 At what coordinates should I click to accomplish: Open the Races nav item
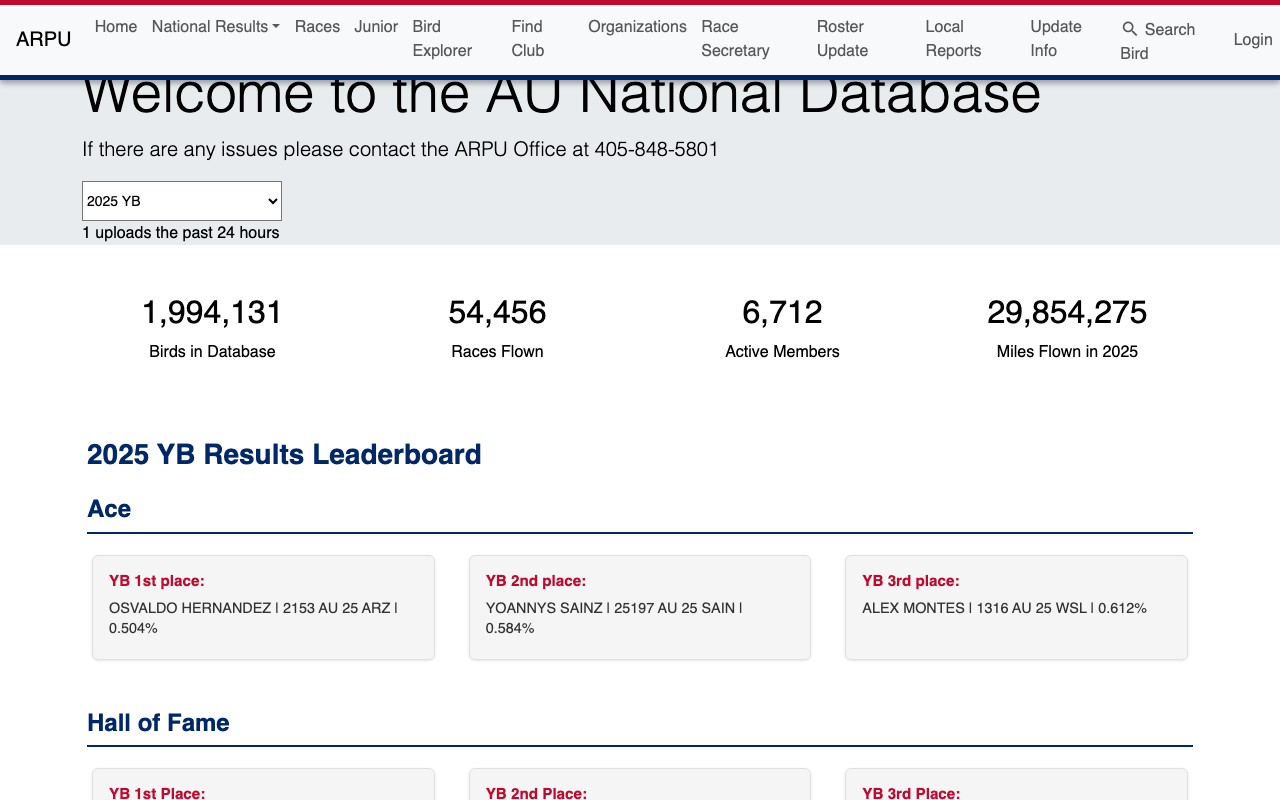[x=317, y=27]
